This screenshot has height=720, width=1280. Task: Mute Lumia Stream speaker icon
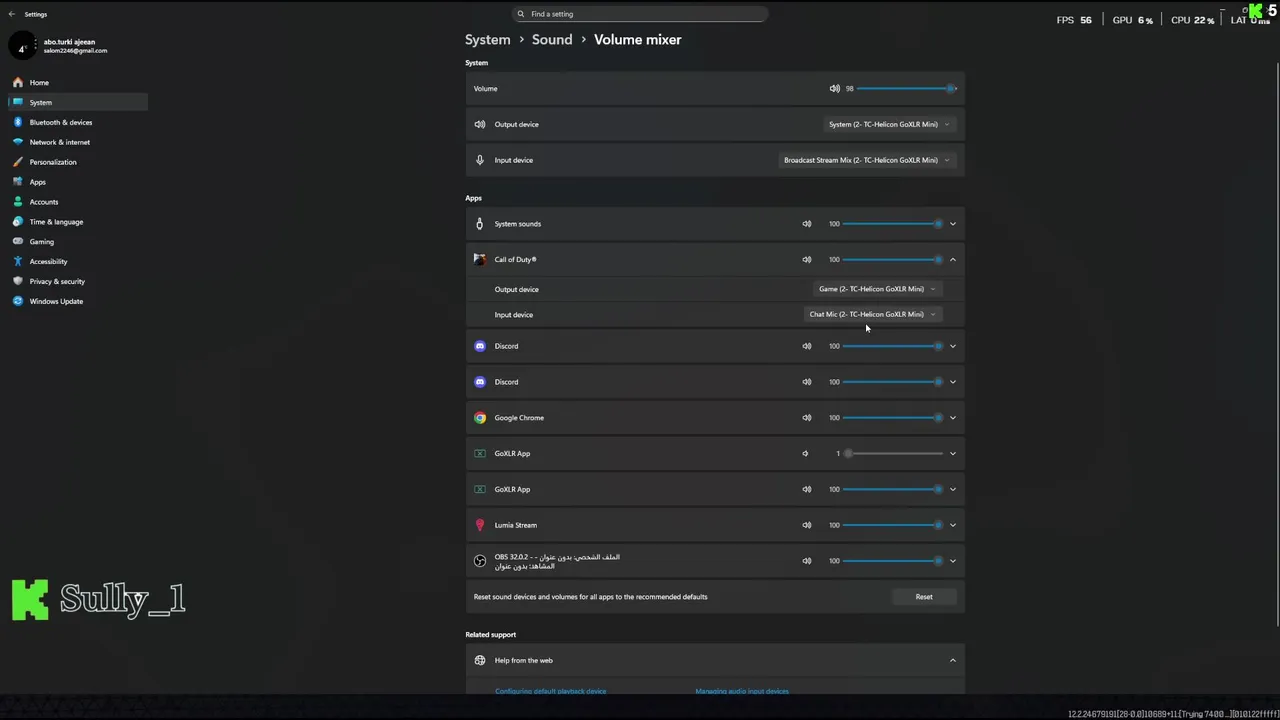coord(807,525)
